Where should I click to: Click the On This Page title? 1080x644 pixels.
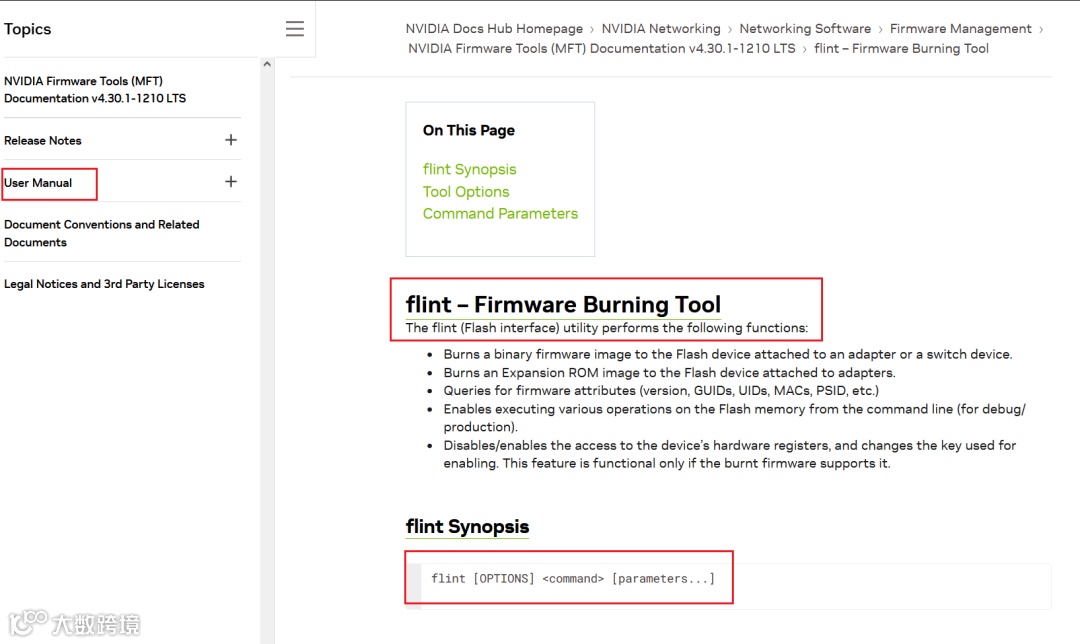[468, 130]
